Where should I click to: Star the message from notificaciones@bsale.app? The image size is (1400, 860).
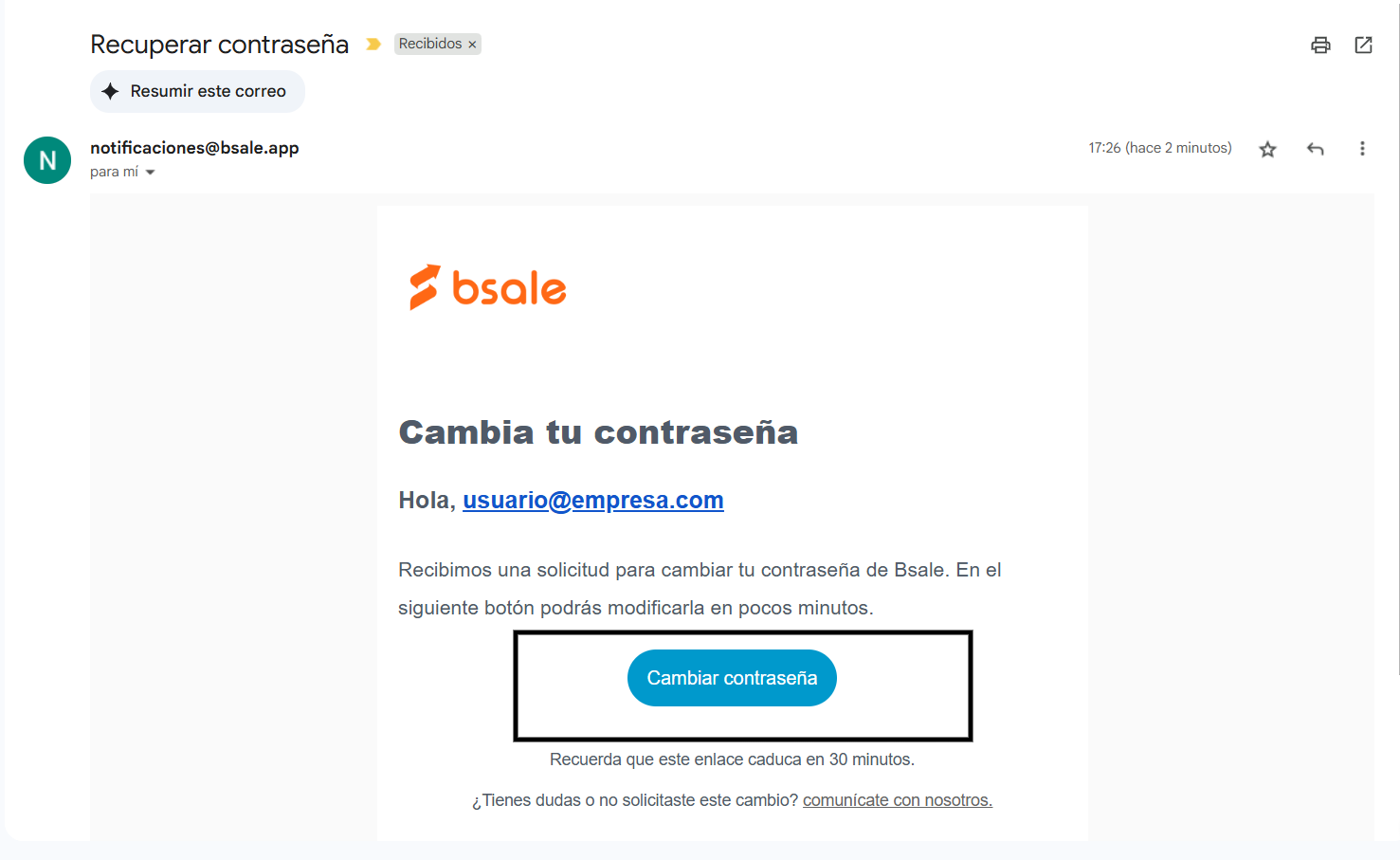tap(1267, 149)
